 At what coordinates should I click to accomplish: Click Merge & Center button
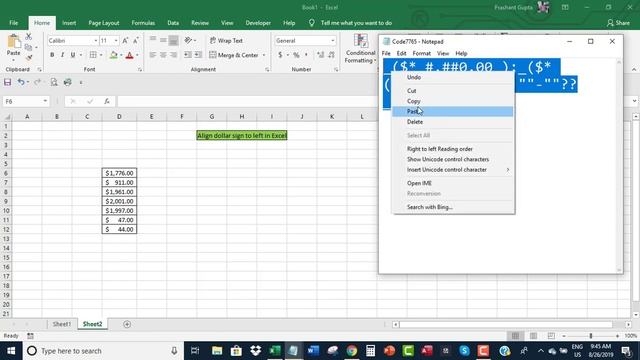point(234,55)
